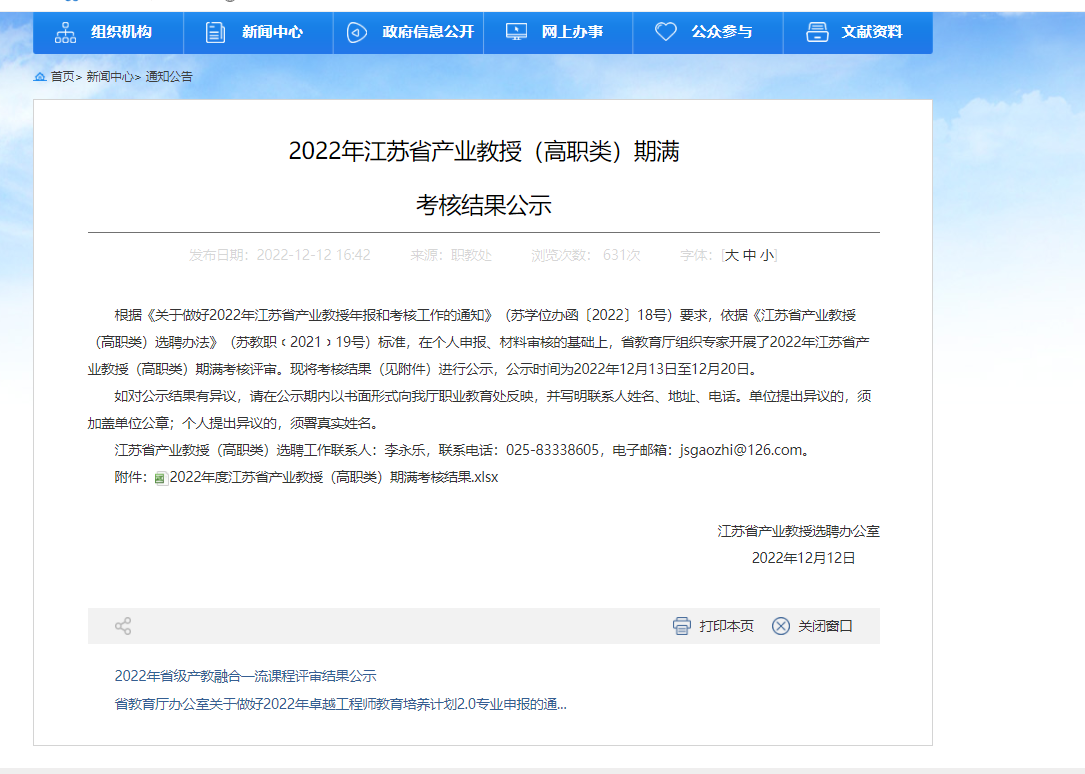Screen dimensions: 1085x774
Task: Click the home icon in breadcrumb
Action: [40, 77]
